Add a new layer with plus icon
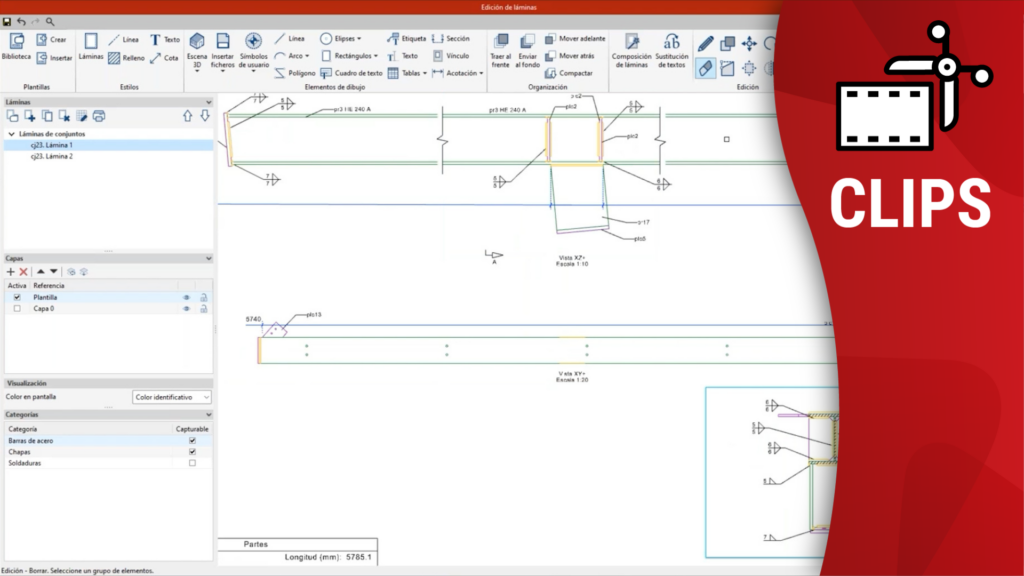This screenshot has height=576, width=1024. pyautogui.click(x=10, y=271)
